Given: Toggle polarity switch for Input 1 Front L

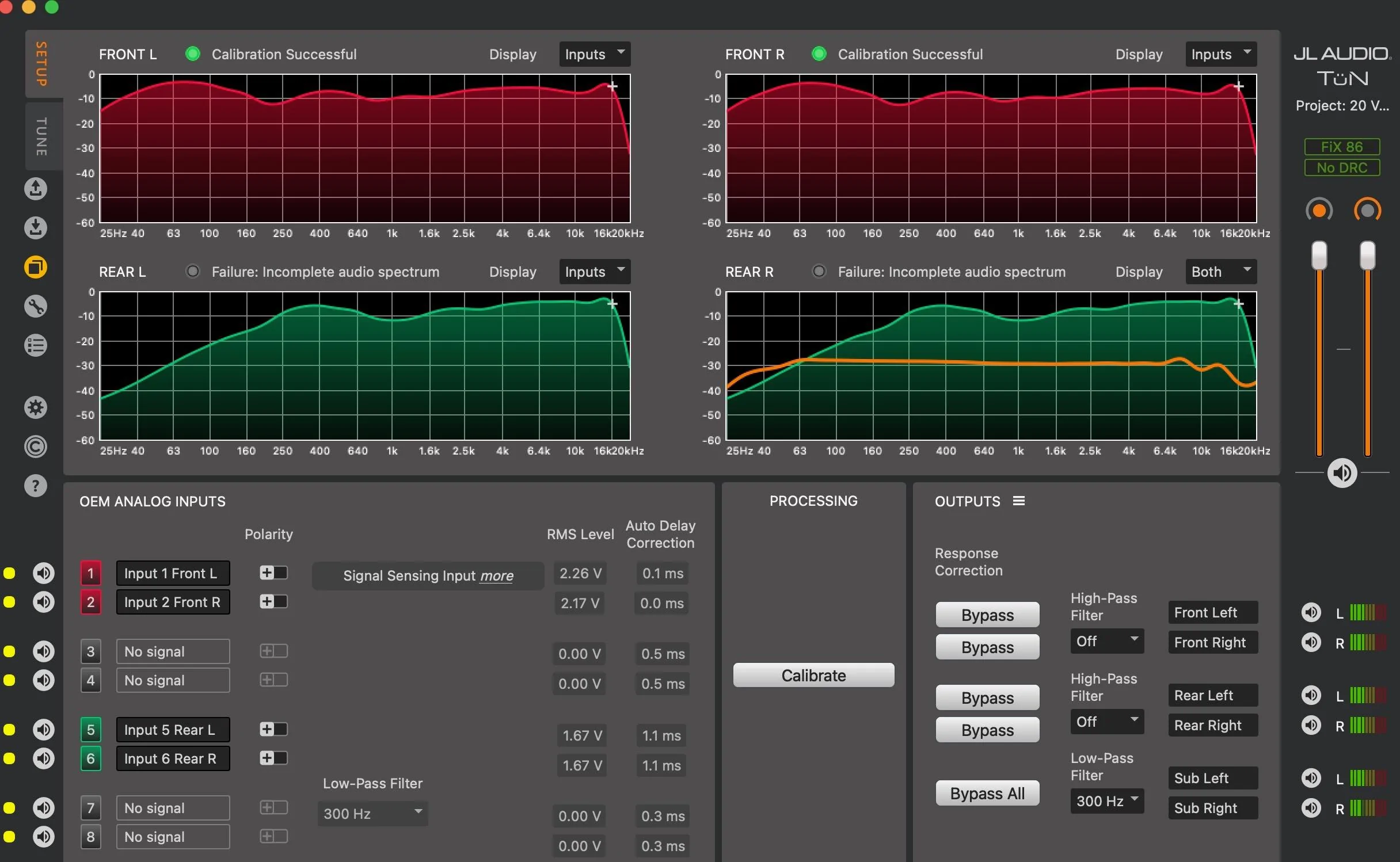Looking at the screenshot, I should click(273, 573).
